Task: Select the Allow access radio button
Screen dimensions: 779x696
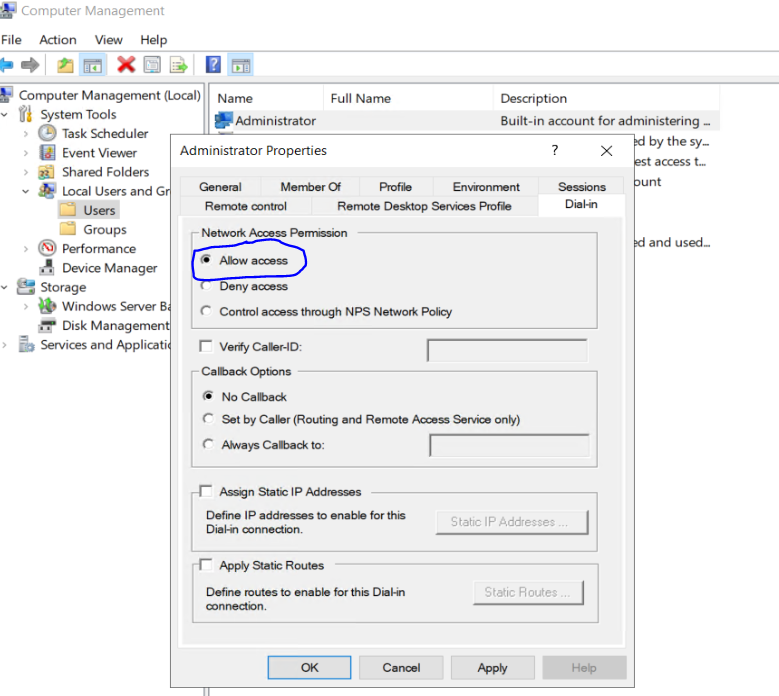Action: [x=206, y=259]
